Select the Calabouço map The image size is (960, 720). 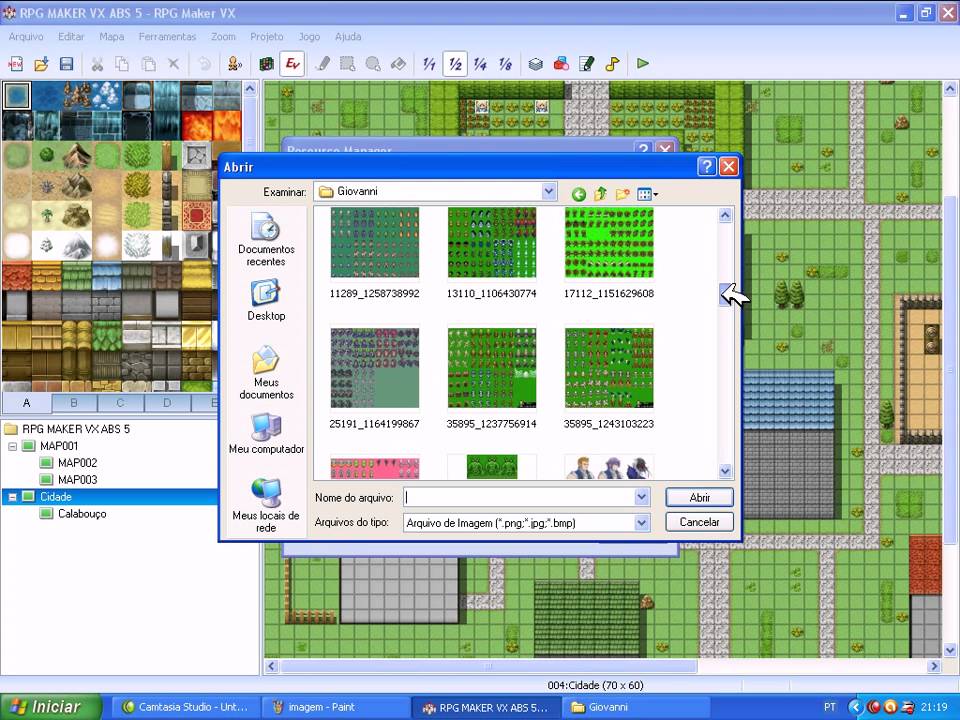(x=82, y=514)
